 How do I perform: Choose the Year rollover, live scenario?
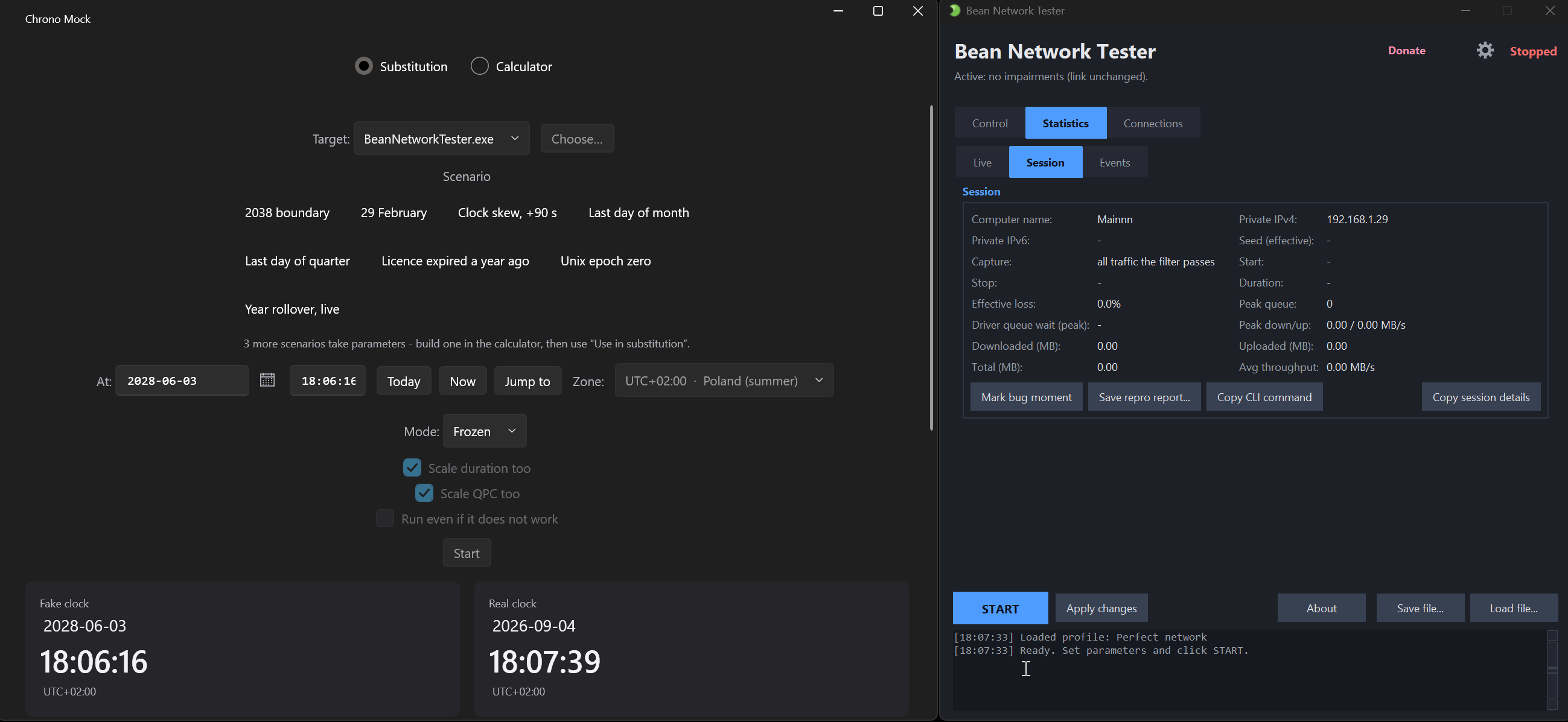click(x=292, y=309)
